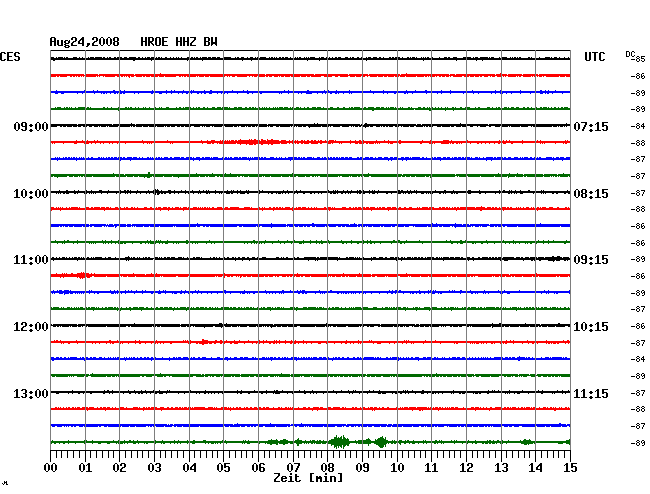The image size is (650, 494).
Task: Click the 10:15 UTC time label
Action: [591, 327]
